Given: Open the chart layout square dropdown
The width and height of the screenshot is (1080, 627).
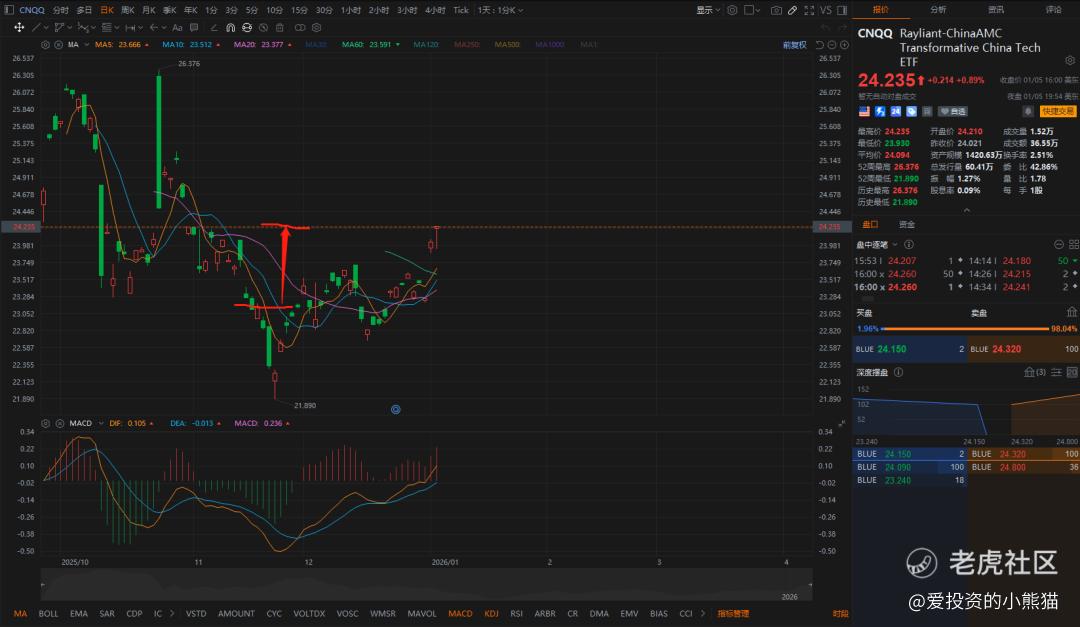Looking at the screenshot, I should 751,10.
